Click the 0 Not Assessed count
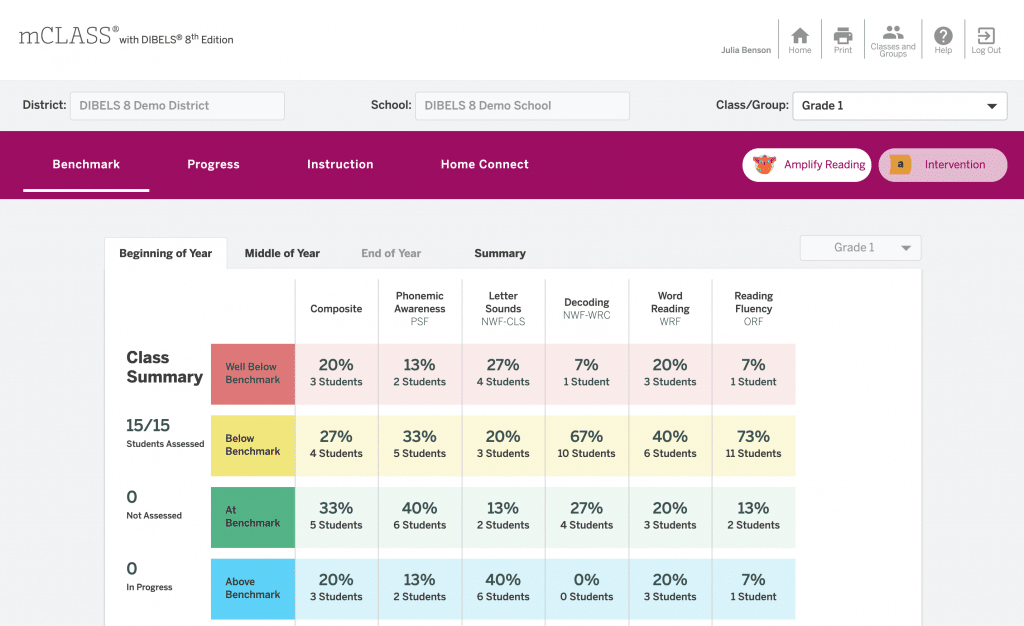The image size is (1024, 626). tap(154, 505)
